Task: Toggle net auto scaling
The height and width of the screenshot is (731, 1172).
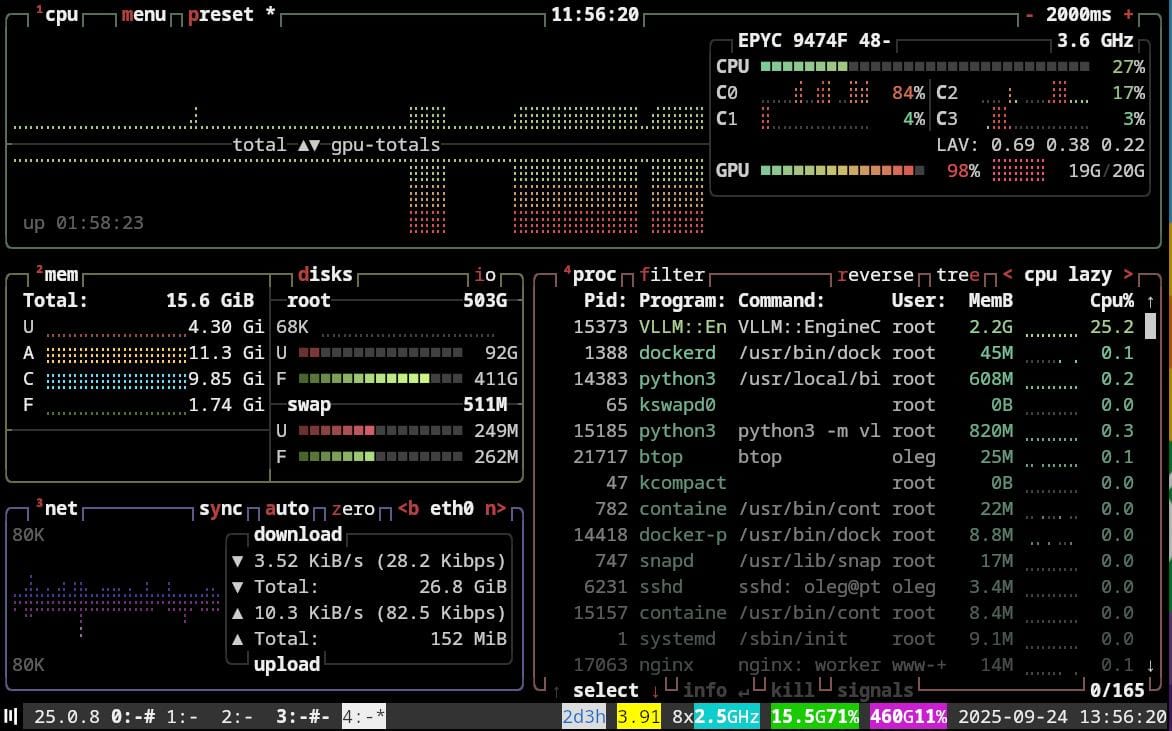Action: [x=287, y=509]
